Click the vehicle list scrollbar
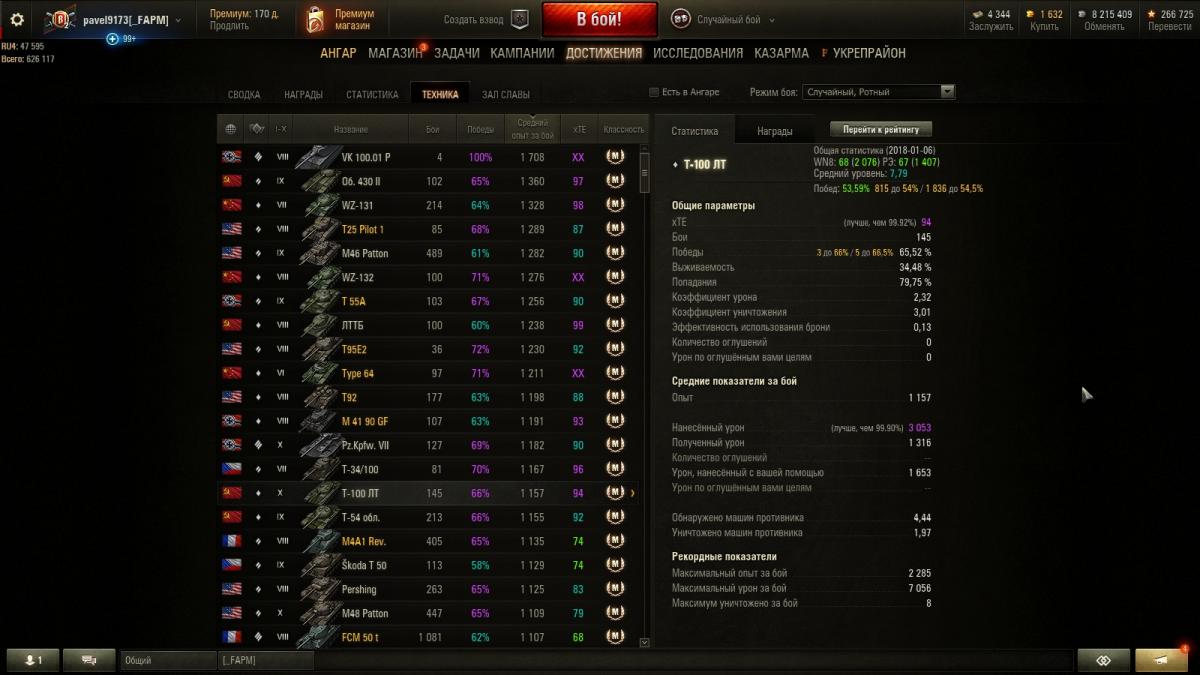 (x=644, y=397)
